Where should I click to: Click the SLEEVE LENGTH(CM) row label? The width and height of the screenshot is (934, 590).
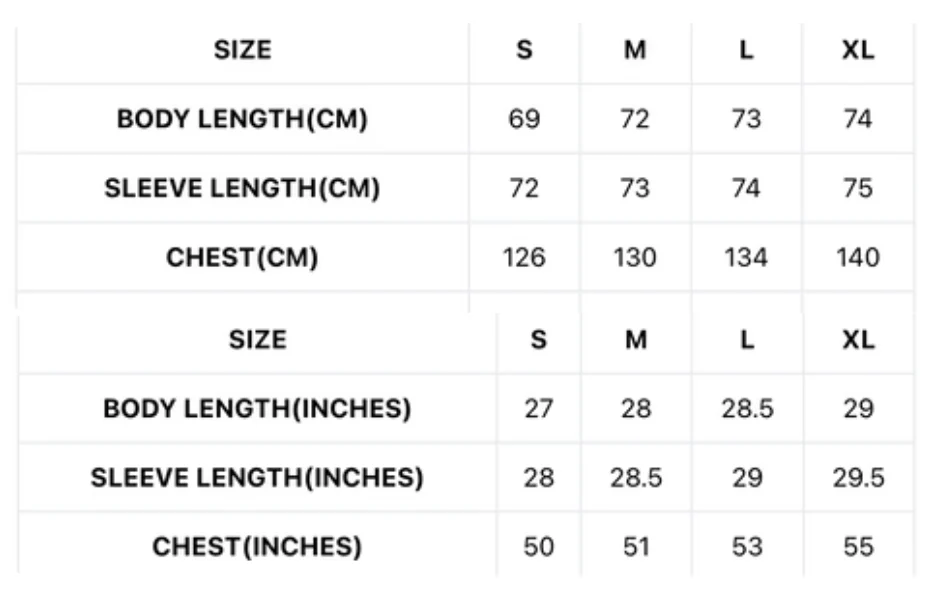click(242, 188)
